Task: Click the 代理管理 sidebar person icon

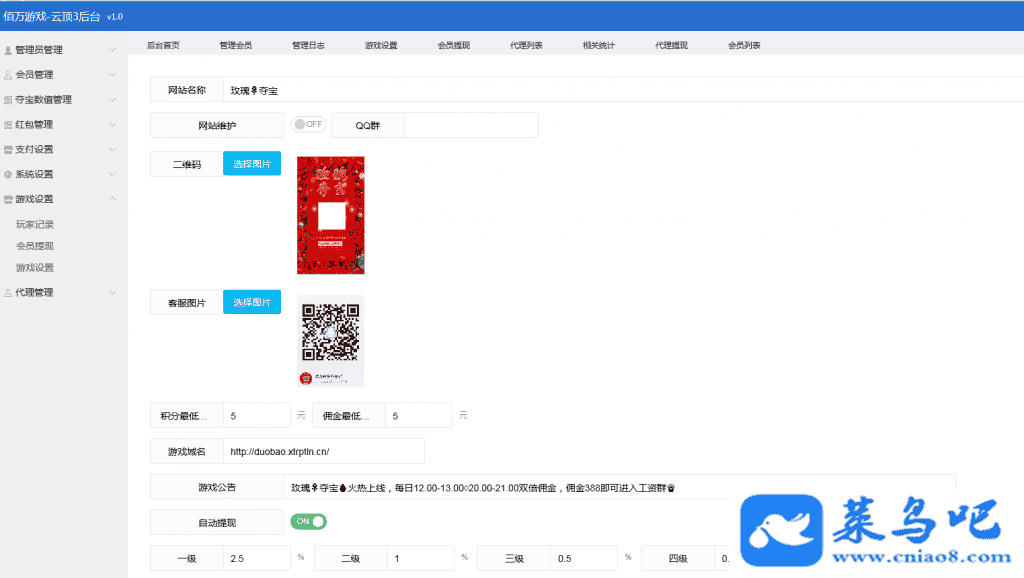Action: (8, 293)
